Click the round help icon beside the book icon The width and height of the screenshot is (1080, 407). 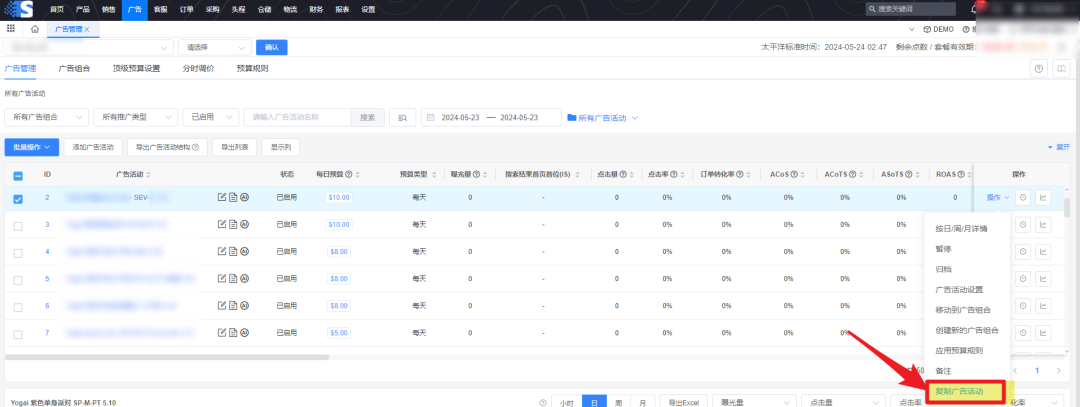[1038, 68]
